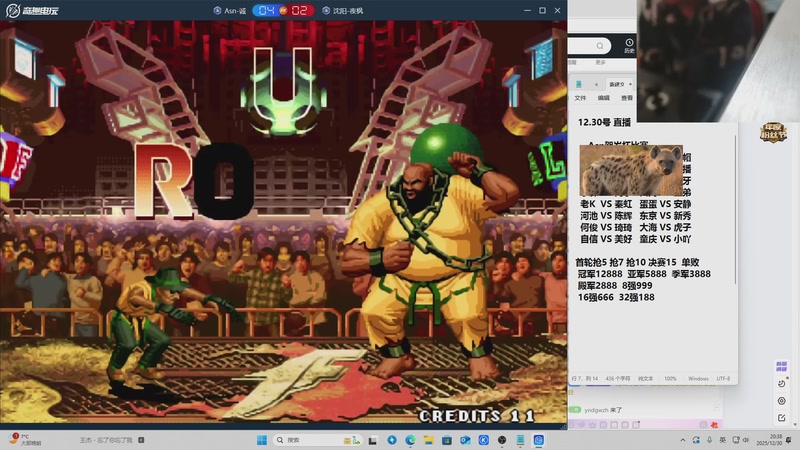
Task: Open the notification bell in system tray
Action: pos(789,440)
